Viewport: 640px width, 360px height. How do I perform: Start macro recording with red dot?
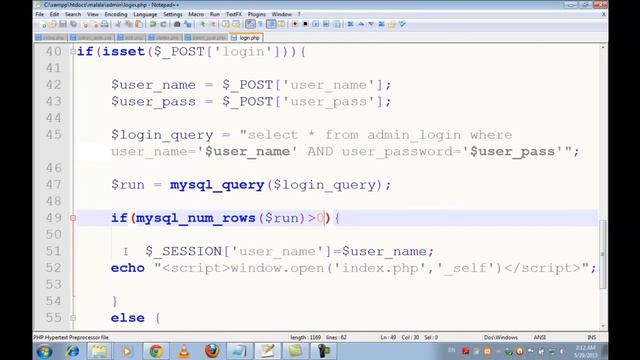[x=295, y=24]
